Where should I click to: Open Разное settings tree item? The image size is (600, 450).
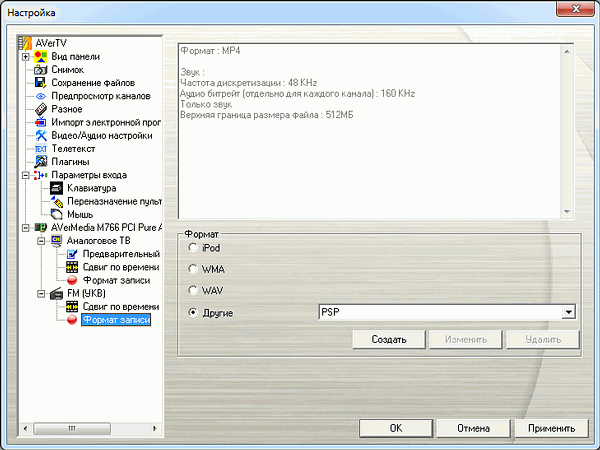point(67,109)
